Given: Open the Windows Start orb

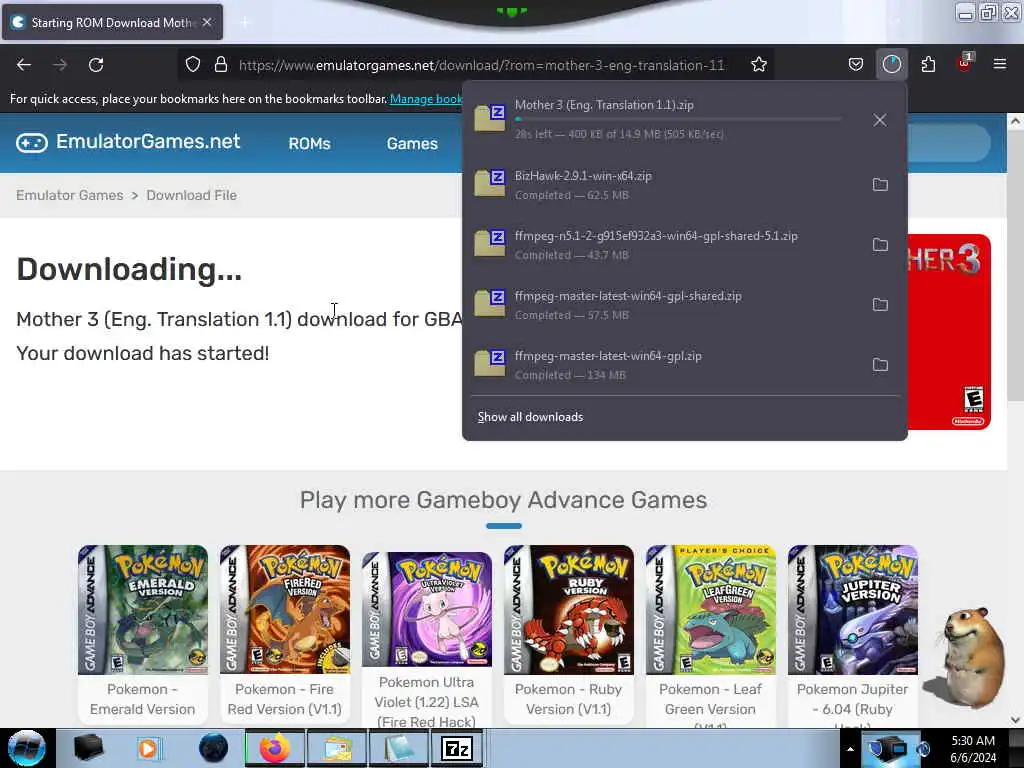Looking at the screenshot, I should pyautogui.click(x=27, y=748).
